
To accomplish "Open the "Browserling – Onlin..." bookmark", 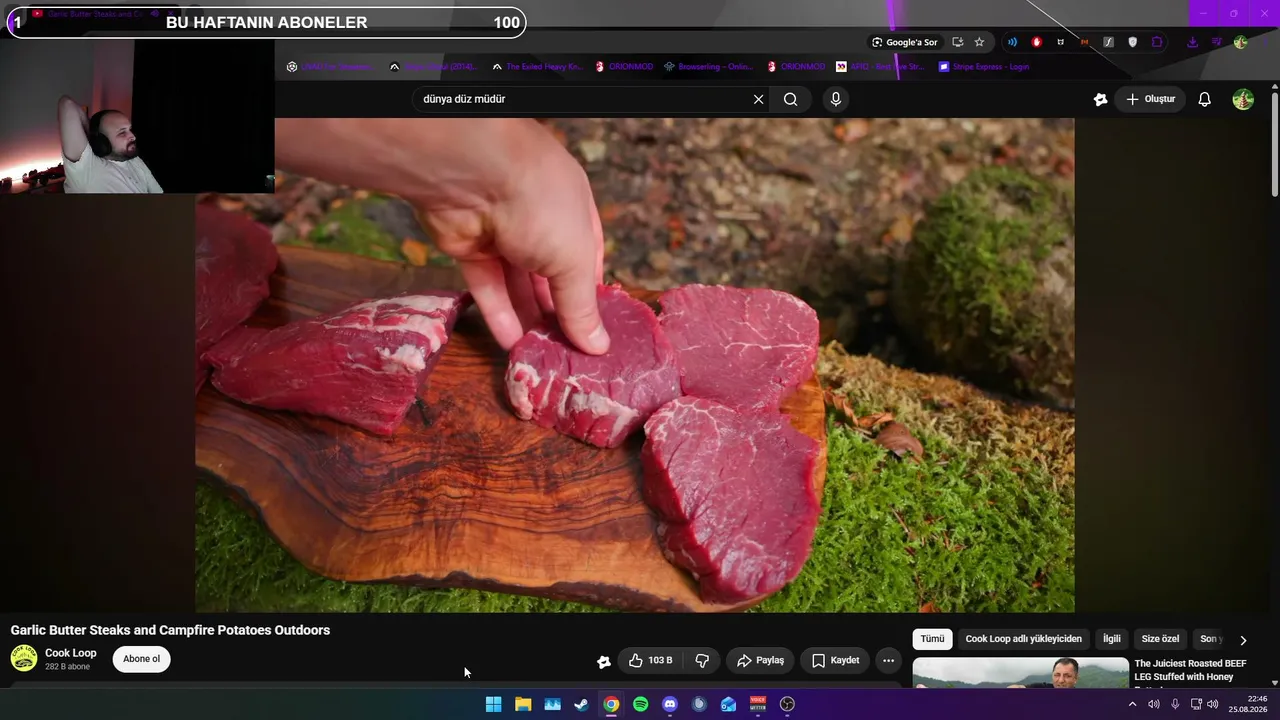I will (708, 67).
